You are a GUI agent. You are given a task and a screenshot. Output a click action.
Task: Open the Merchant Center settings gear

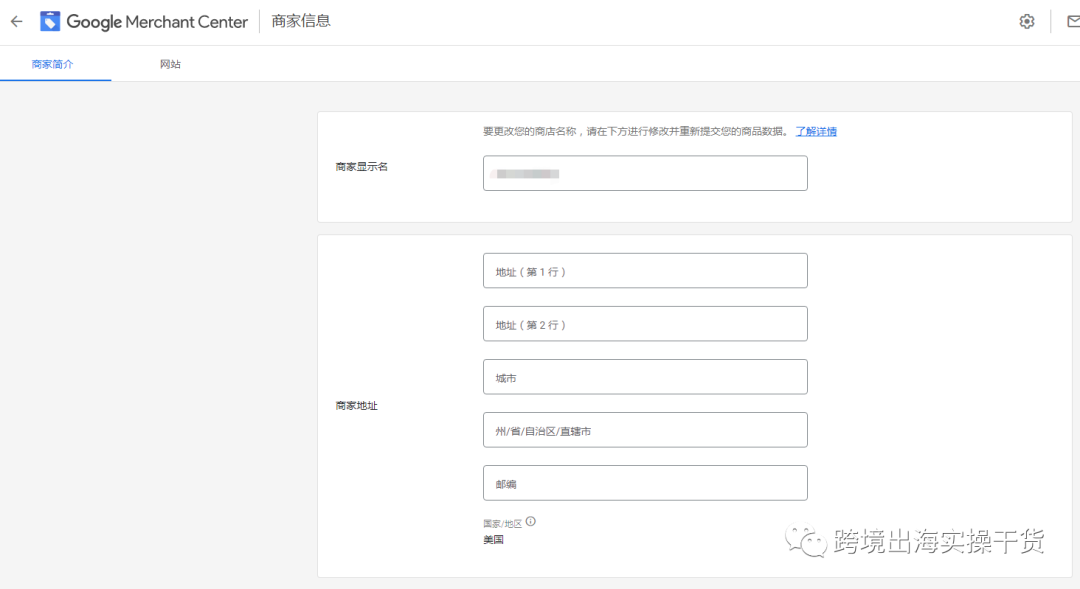point(1026,20)
